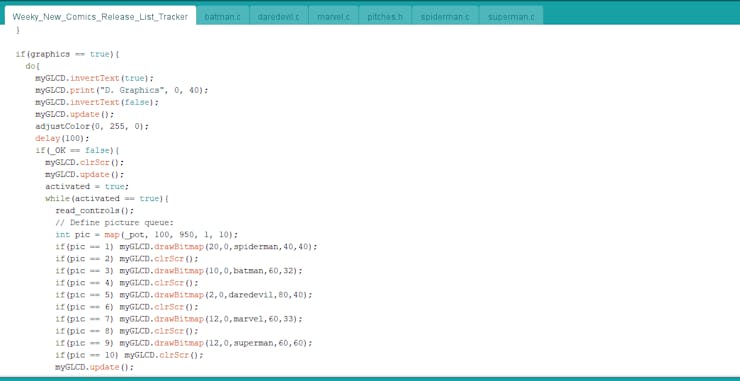
Task: Switch to the batman.c tab
Action: click(x=222, y=17)
